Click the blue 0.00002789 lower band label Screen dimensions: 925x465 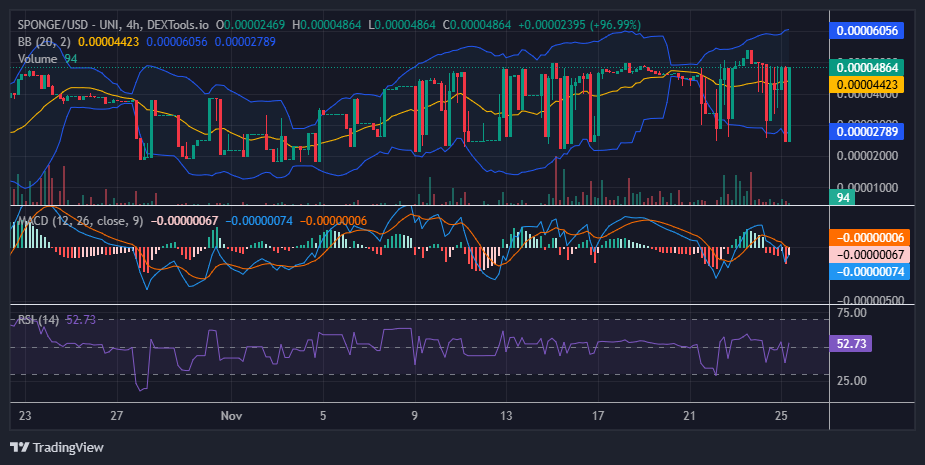click(867, 131)
